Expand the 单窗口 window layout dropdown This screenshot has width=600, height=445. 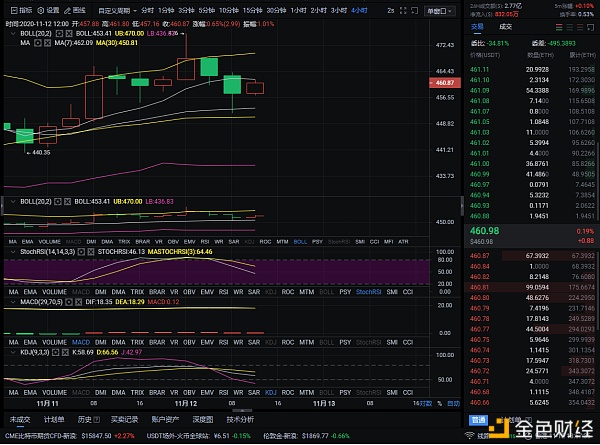(437, 9)
